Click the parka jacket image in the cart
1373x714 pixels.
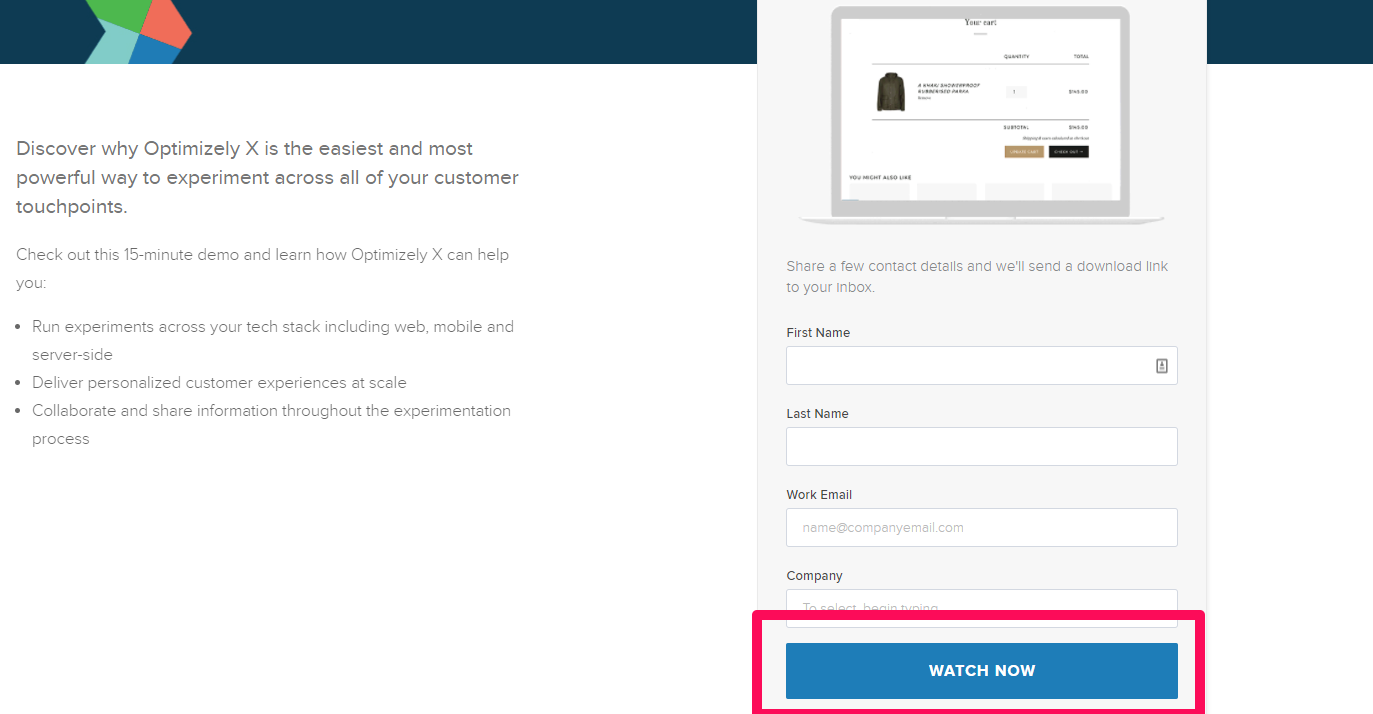click(x=890, y=92)
